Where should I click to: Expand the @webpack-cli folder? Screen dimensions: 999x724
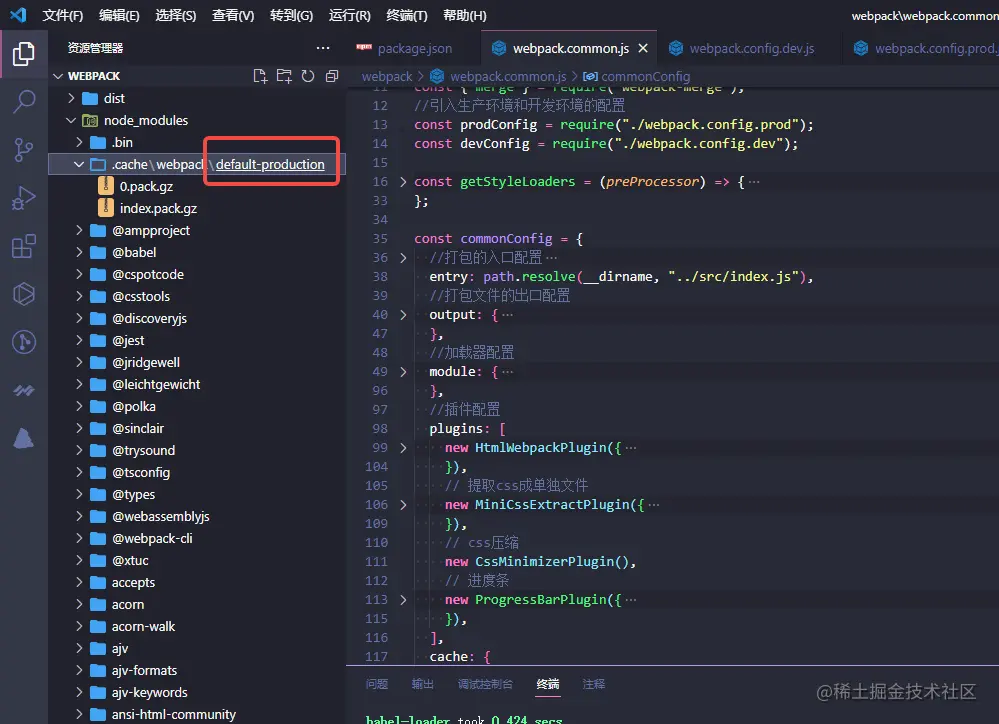coord(79,539)
